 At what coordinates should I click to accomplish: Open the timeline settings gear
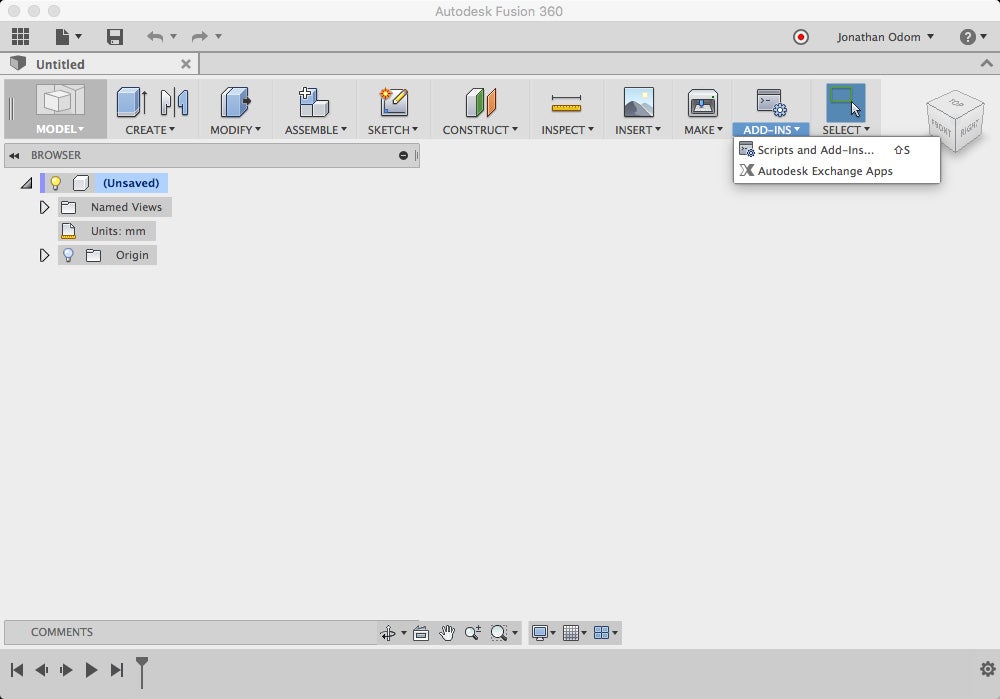pos(988,669)
